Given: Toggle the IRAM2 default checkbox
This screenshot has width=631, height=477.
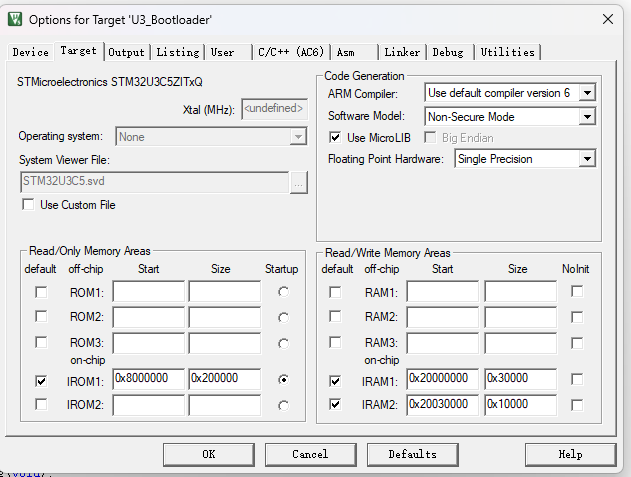Looking at the screenshot, I should pyautogui.click(x=335, y=404).
